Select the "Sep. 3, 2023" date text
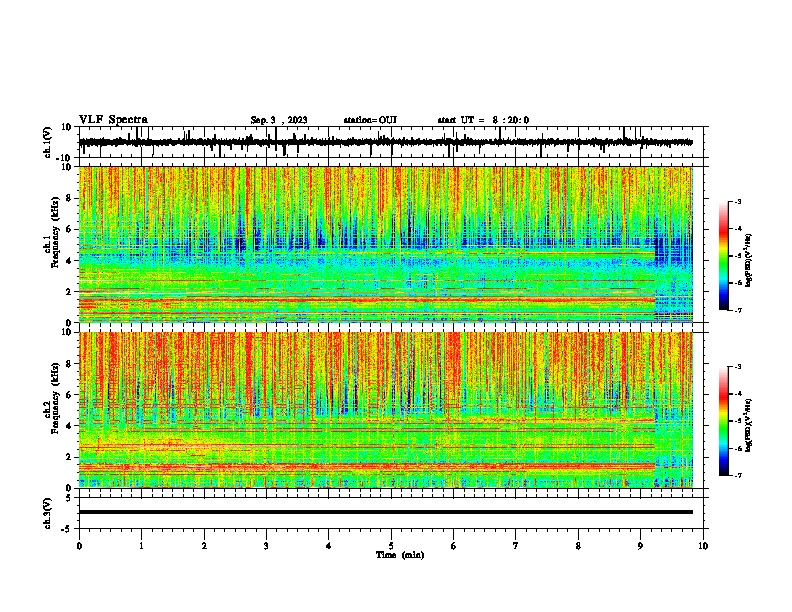This screenshot has width=792, height=612. tap(279, 120)
